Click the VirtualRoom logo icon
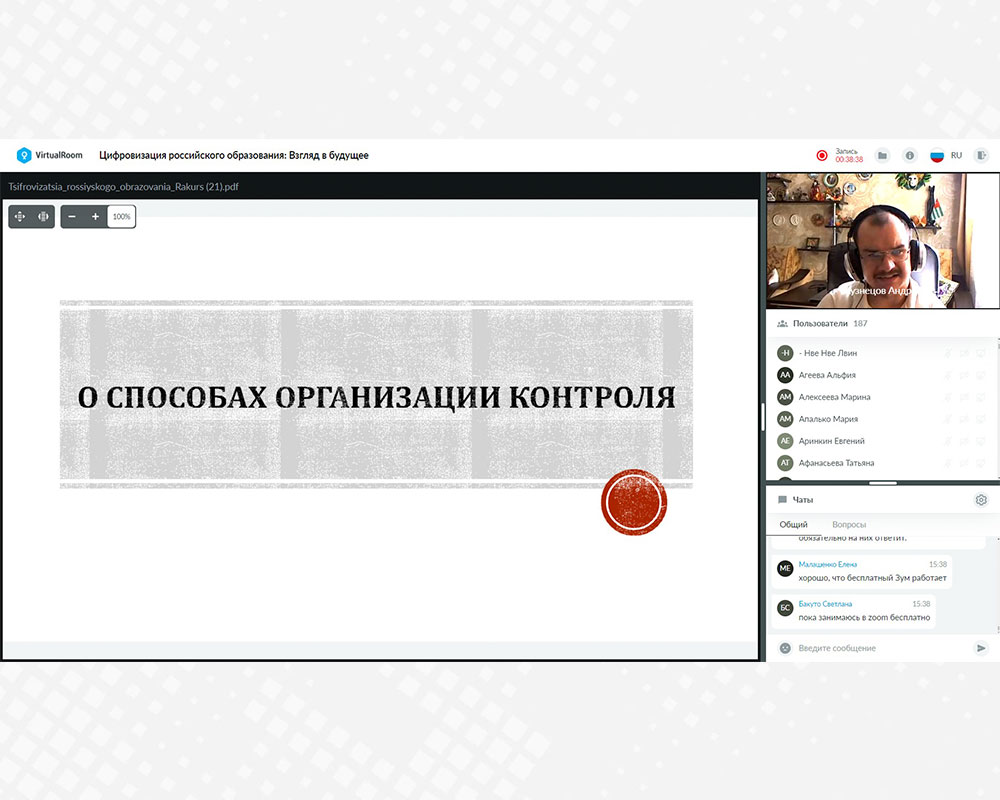Viewport: 1000px width, 800px height. tap(24, 155)
